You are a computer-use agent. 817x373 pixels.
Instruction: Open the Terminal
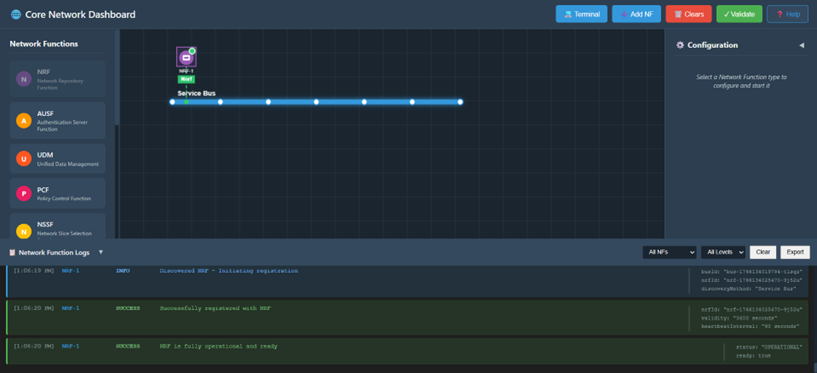(x=581, y=14)
